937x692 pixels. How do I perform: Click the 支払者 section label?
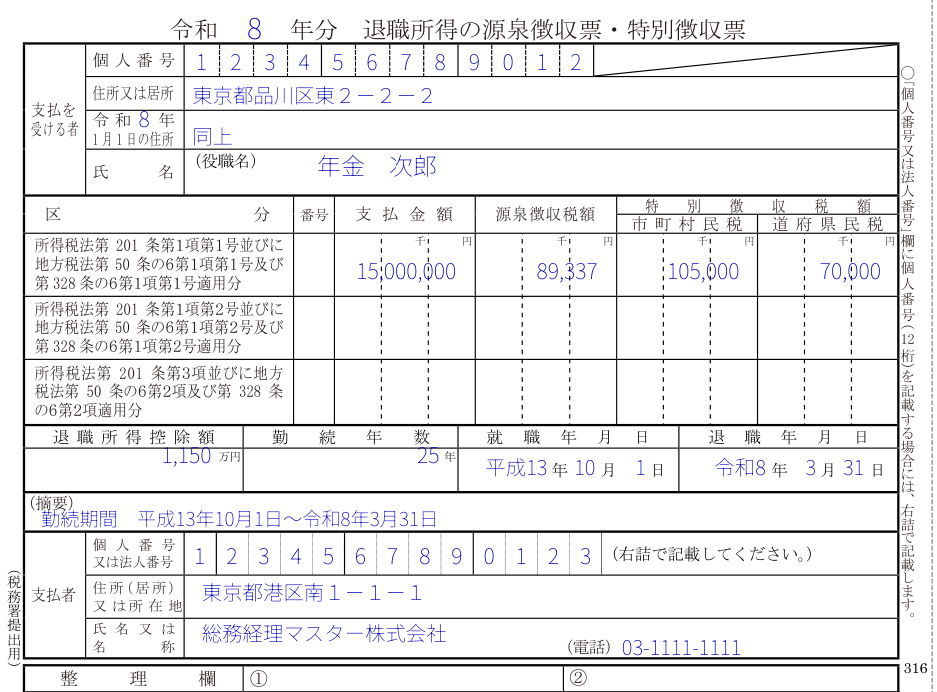click(x=53, y=595)
